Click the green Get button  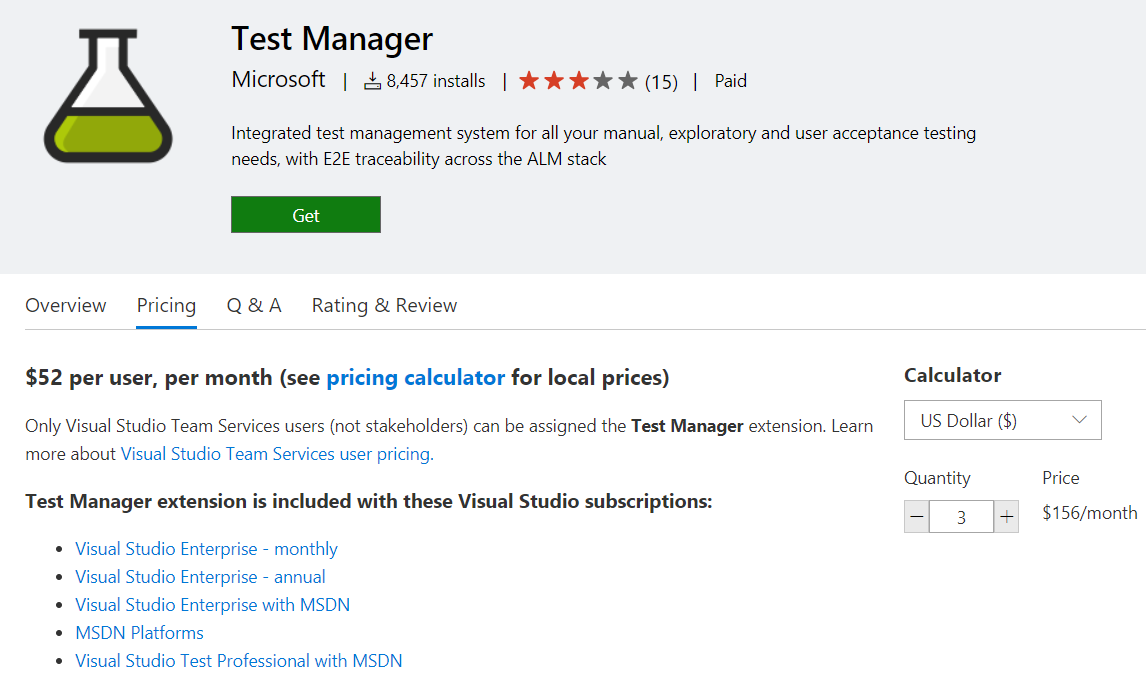point(305,214)
